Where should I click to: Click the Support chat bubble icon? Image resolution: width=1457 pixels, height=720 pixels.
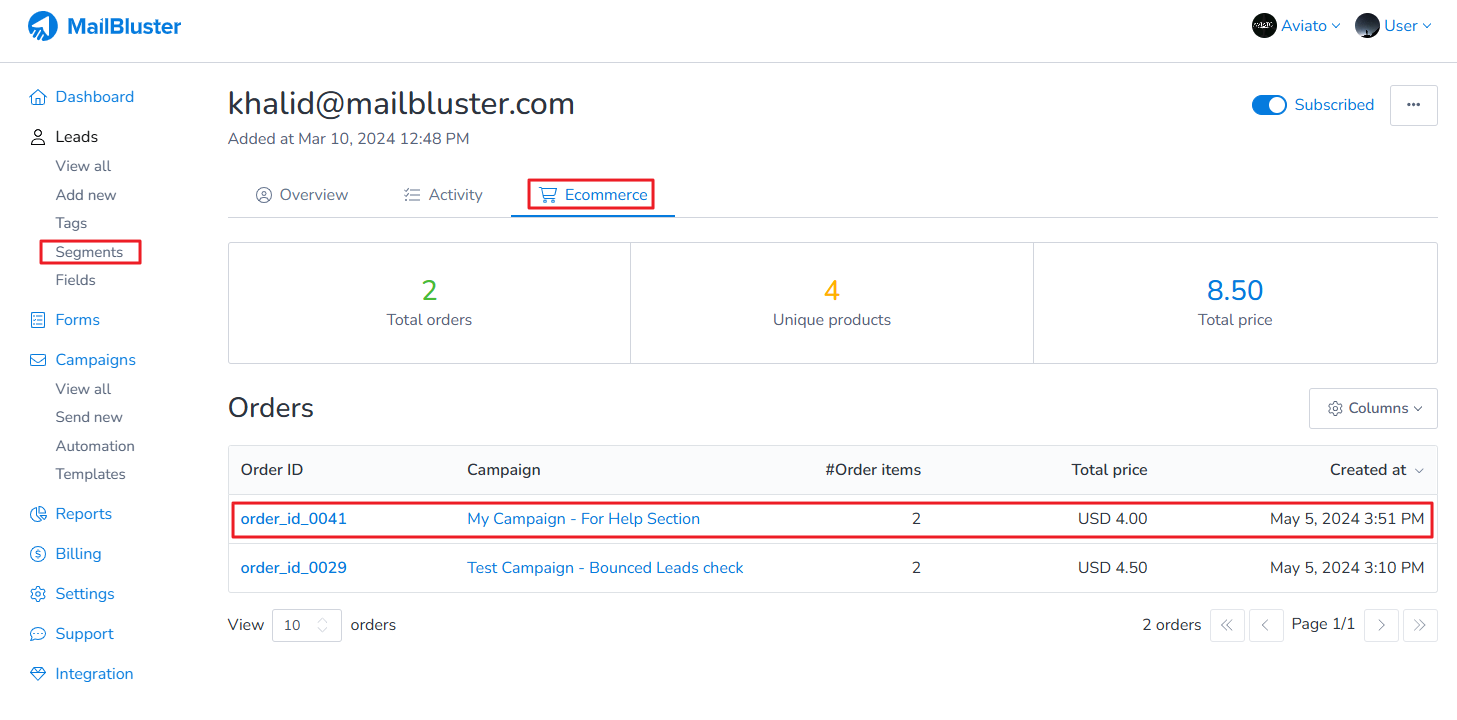point(38,634)
